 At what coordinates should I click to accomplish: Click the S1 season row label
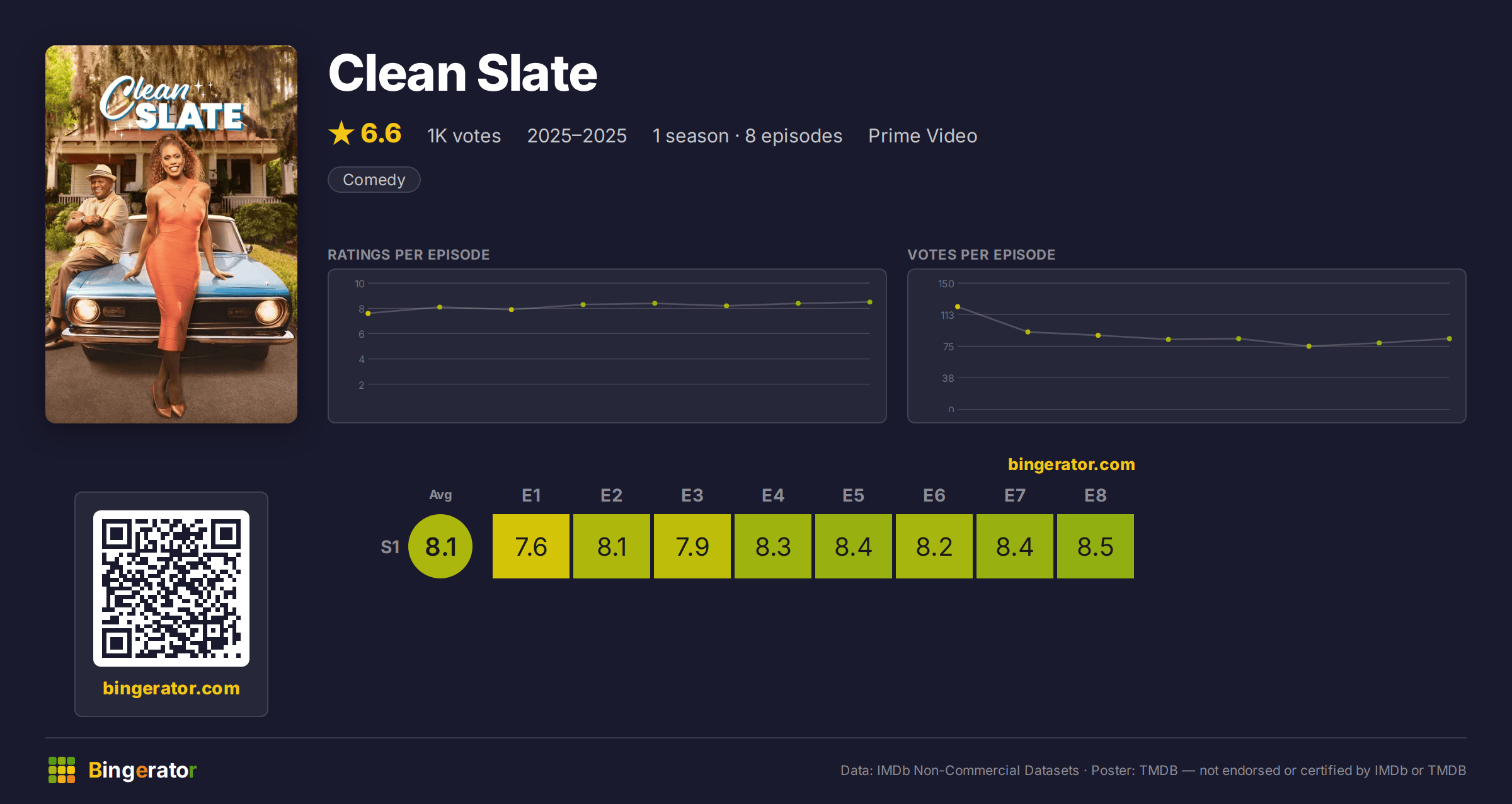(x=390, y=547)
